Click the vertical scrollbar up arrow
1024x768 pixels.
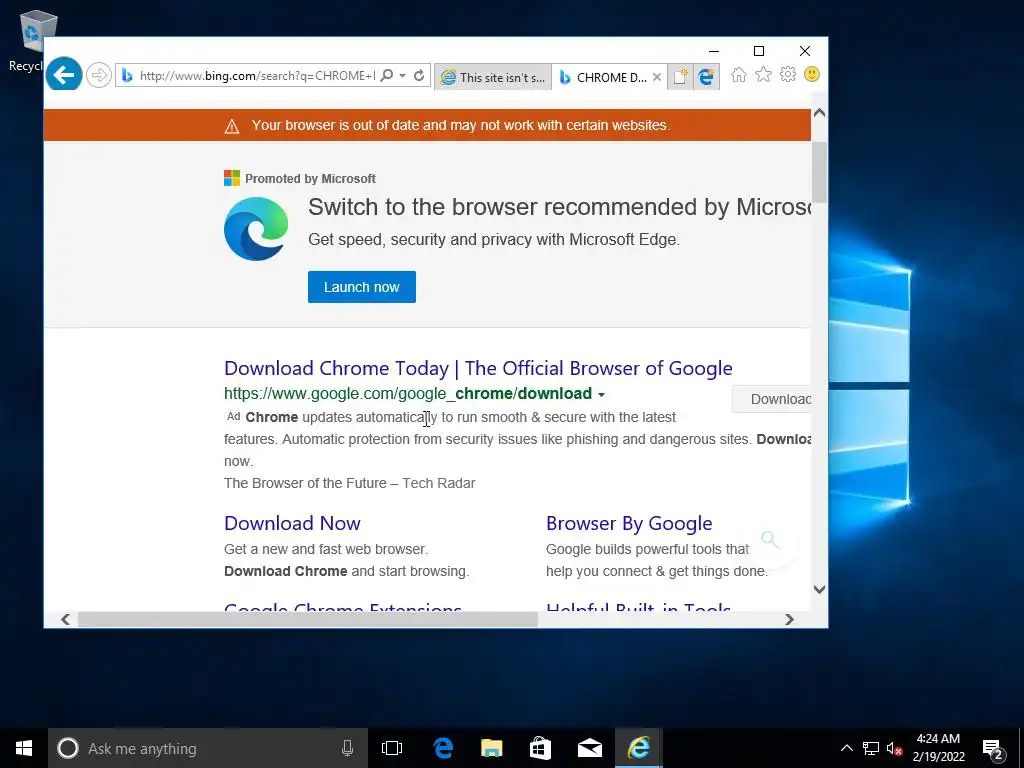[x=820, y=113]
